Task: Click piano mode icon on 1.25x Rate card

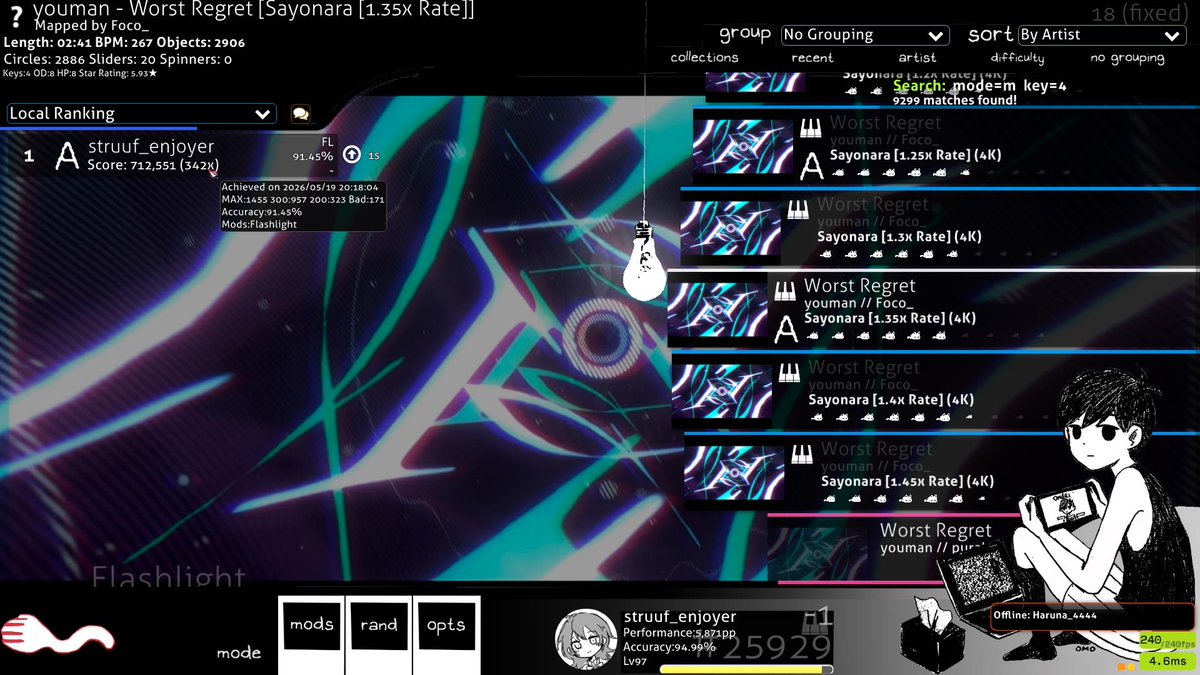Action: pos(810,129)
